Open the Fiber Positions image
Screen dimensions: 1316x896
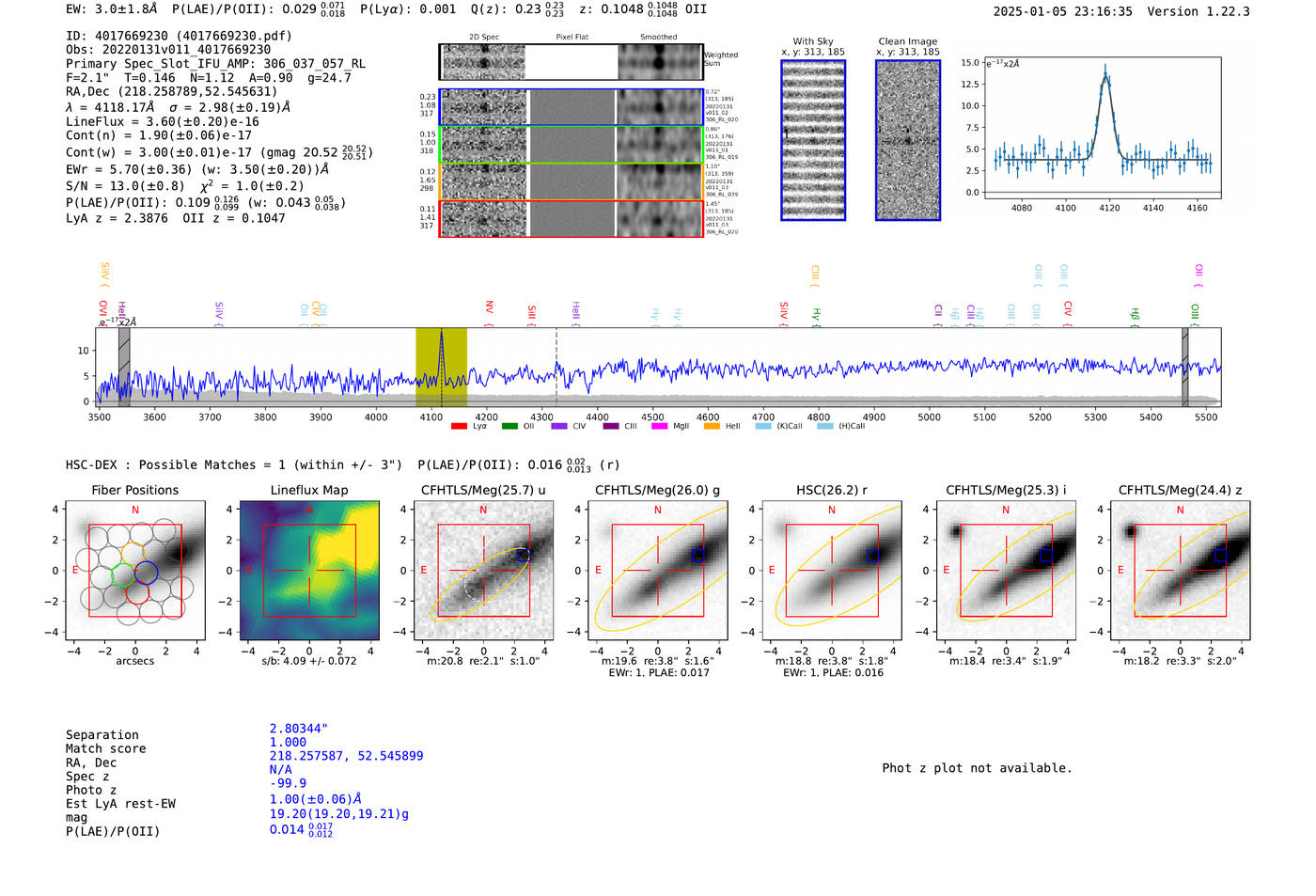pos(135,571)
